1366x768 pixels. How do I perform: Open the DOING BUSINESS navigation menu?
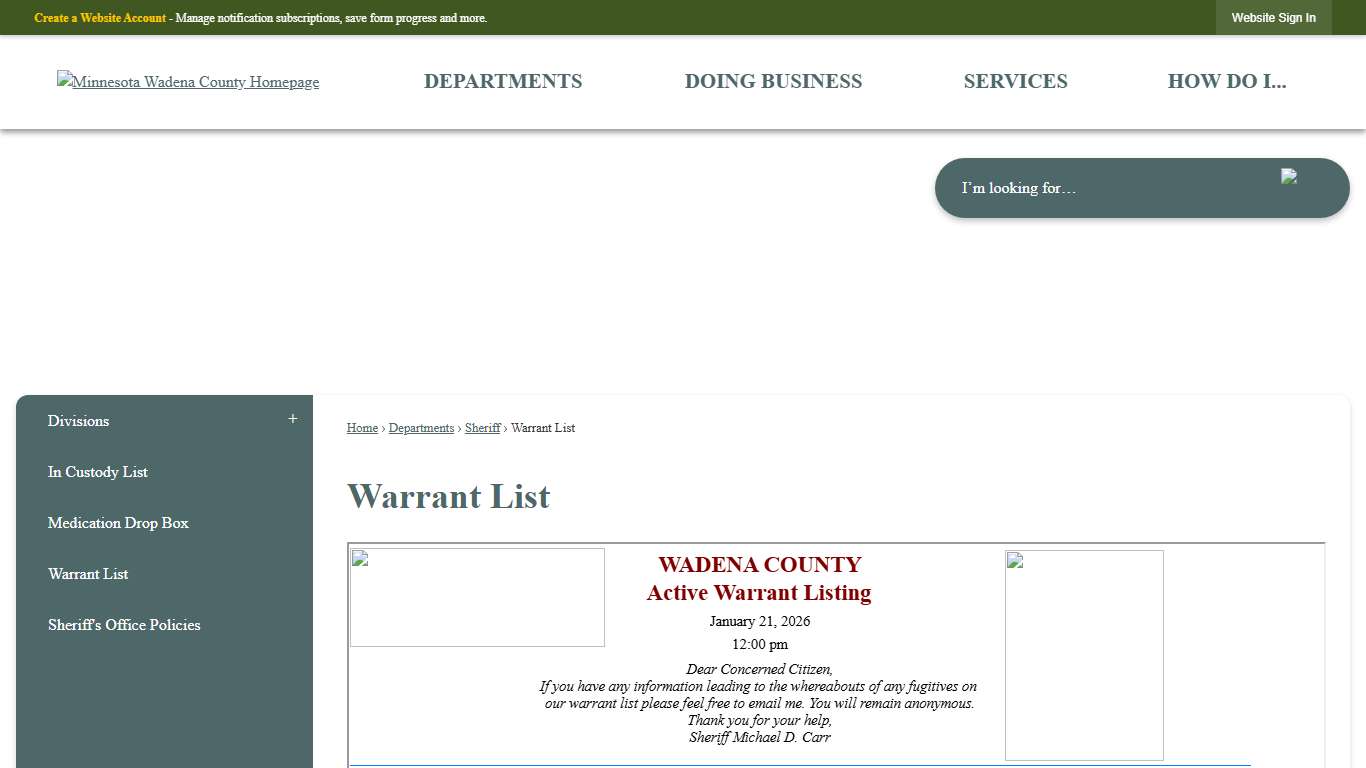click(773, 81)
